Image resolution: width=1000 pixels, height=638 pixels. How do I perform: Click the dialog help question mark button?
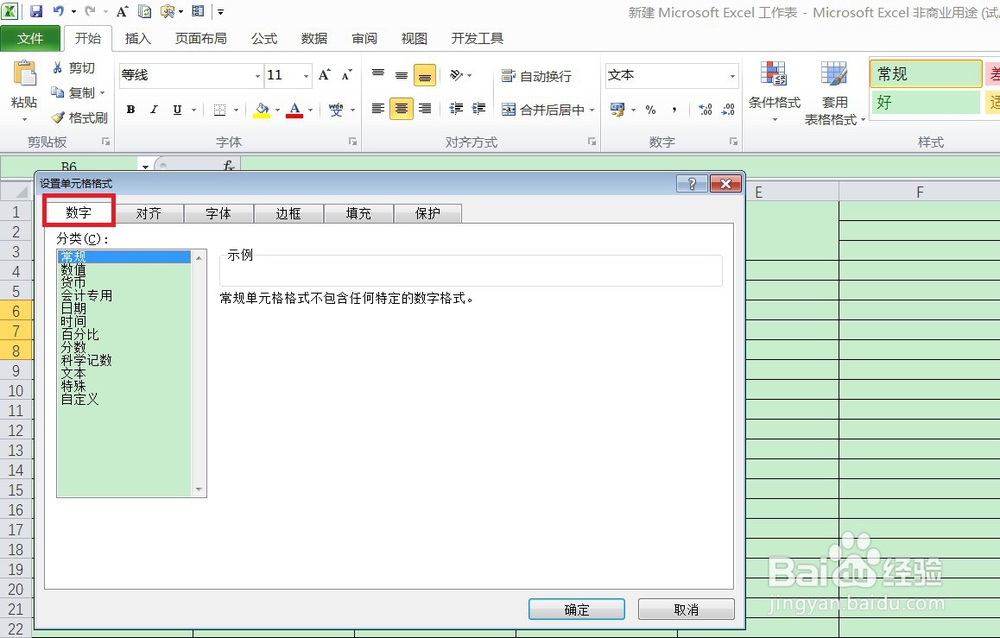[691, 184]
